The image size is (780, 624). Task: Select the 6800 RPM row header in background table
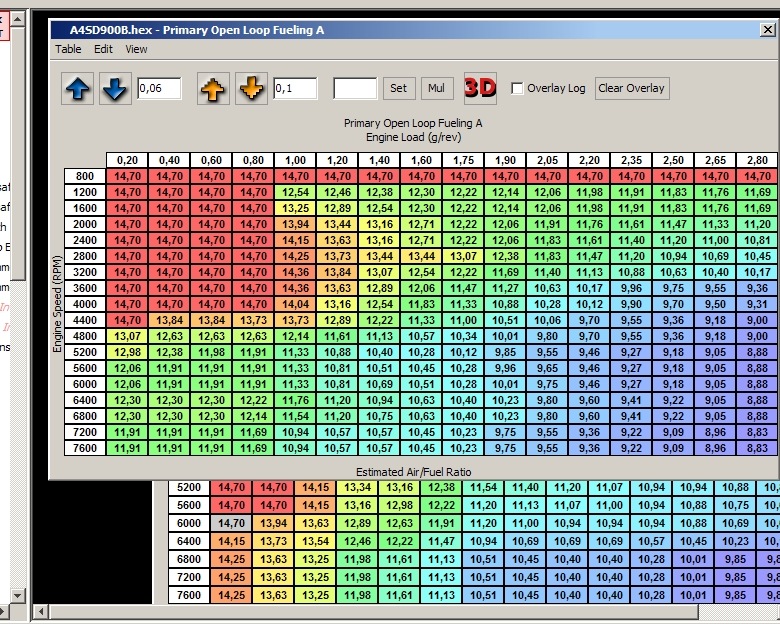point(189,559)
